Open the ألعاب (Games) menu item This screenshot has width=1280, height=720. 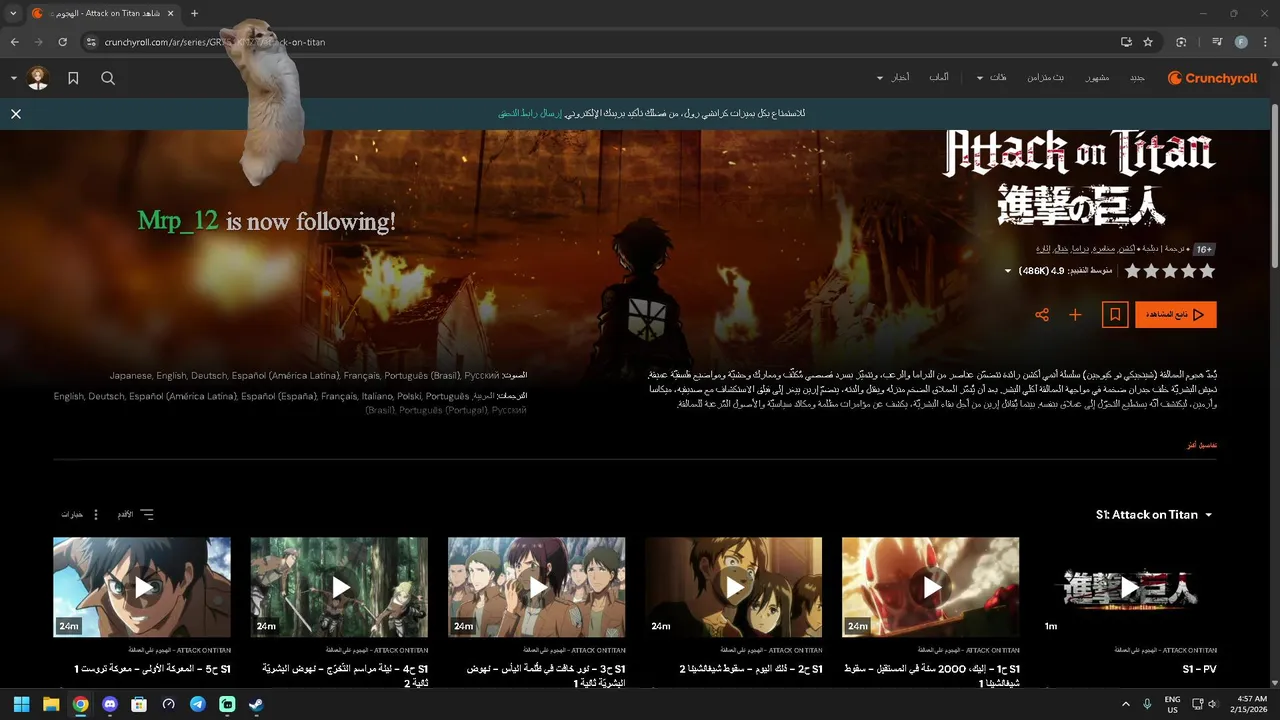(x=939, y=78)
